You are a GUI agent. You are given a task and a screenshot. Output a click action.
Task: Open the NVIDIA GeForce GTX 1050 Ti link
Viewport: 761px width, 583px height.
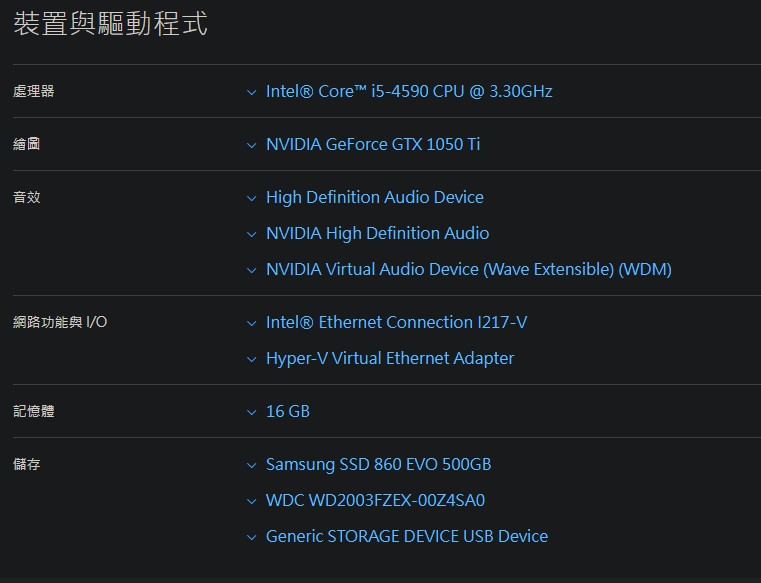coord(373,144)
